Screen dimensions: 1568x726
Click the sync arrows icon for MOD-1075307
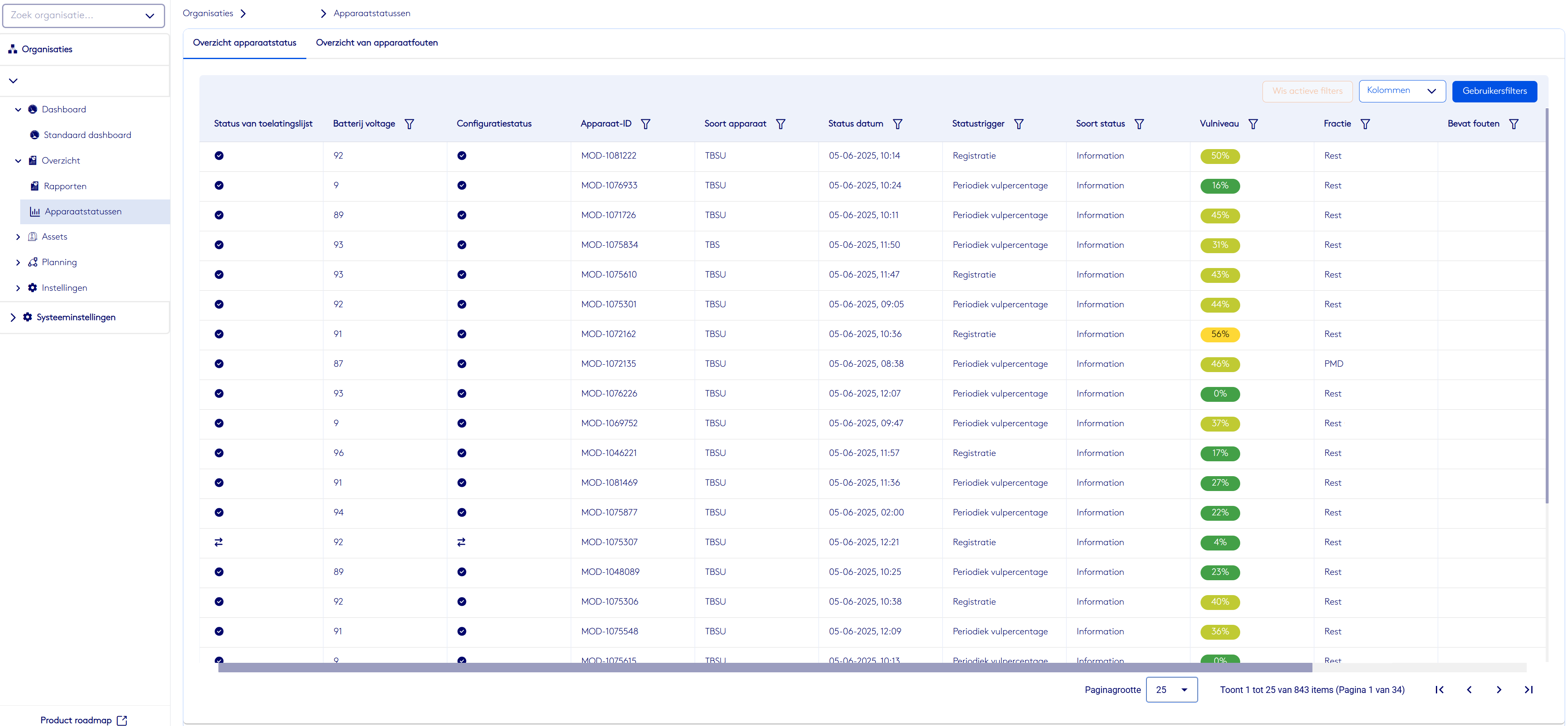point(218,542)
